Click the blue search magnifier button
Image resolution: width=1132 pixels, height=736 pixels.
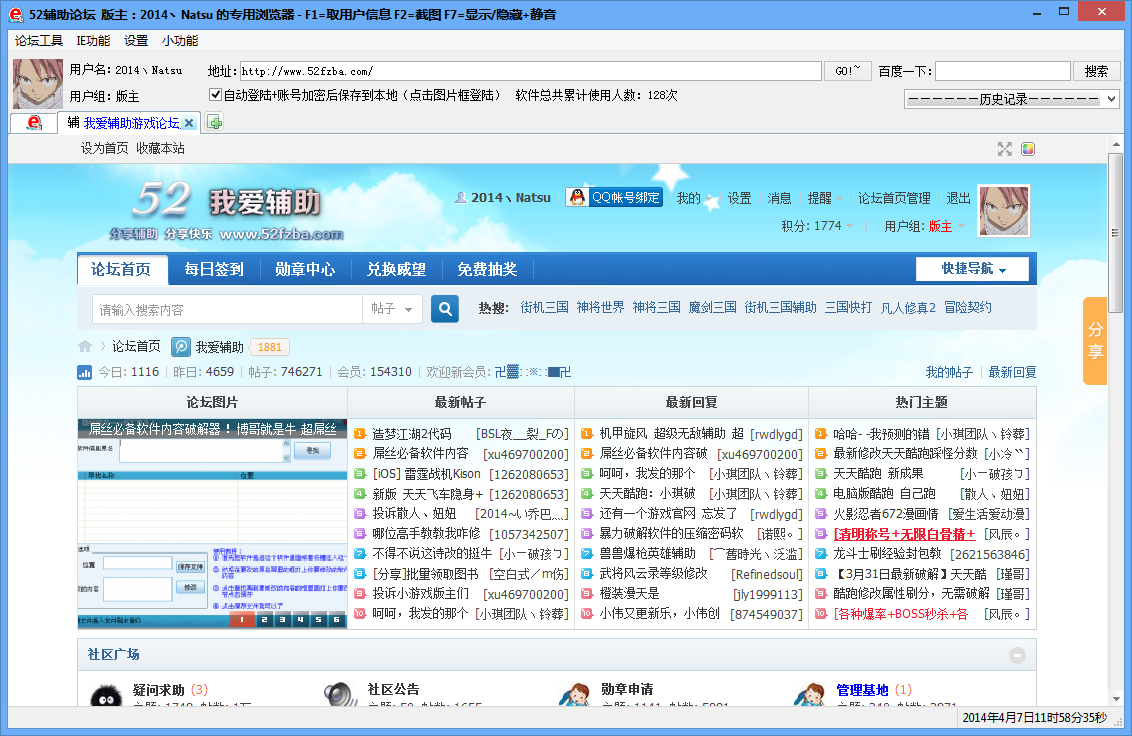445,309
